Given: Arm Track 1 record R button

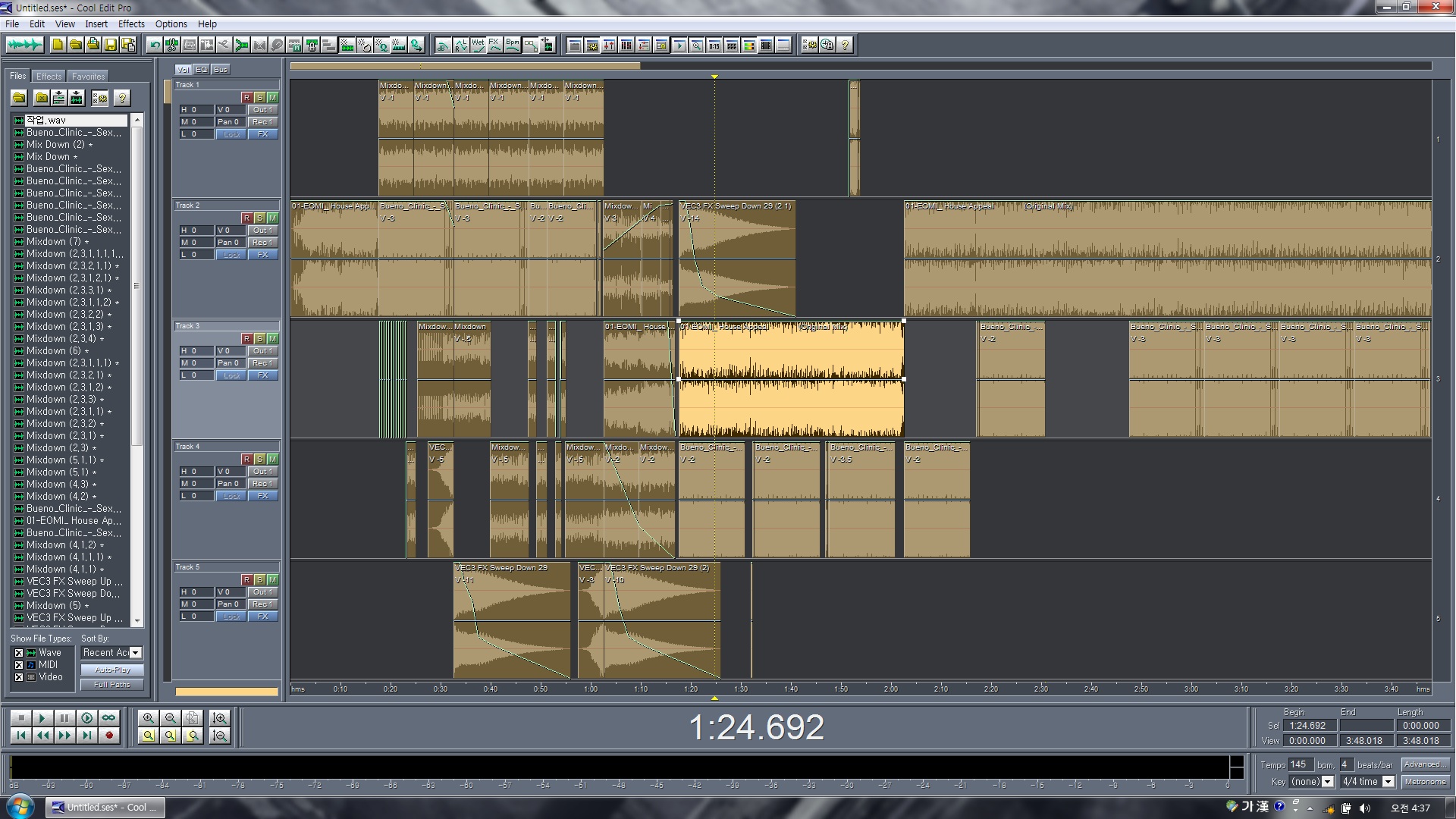Looking at the screenshot, I should point(246,97).
